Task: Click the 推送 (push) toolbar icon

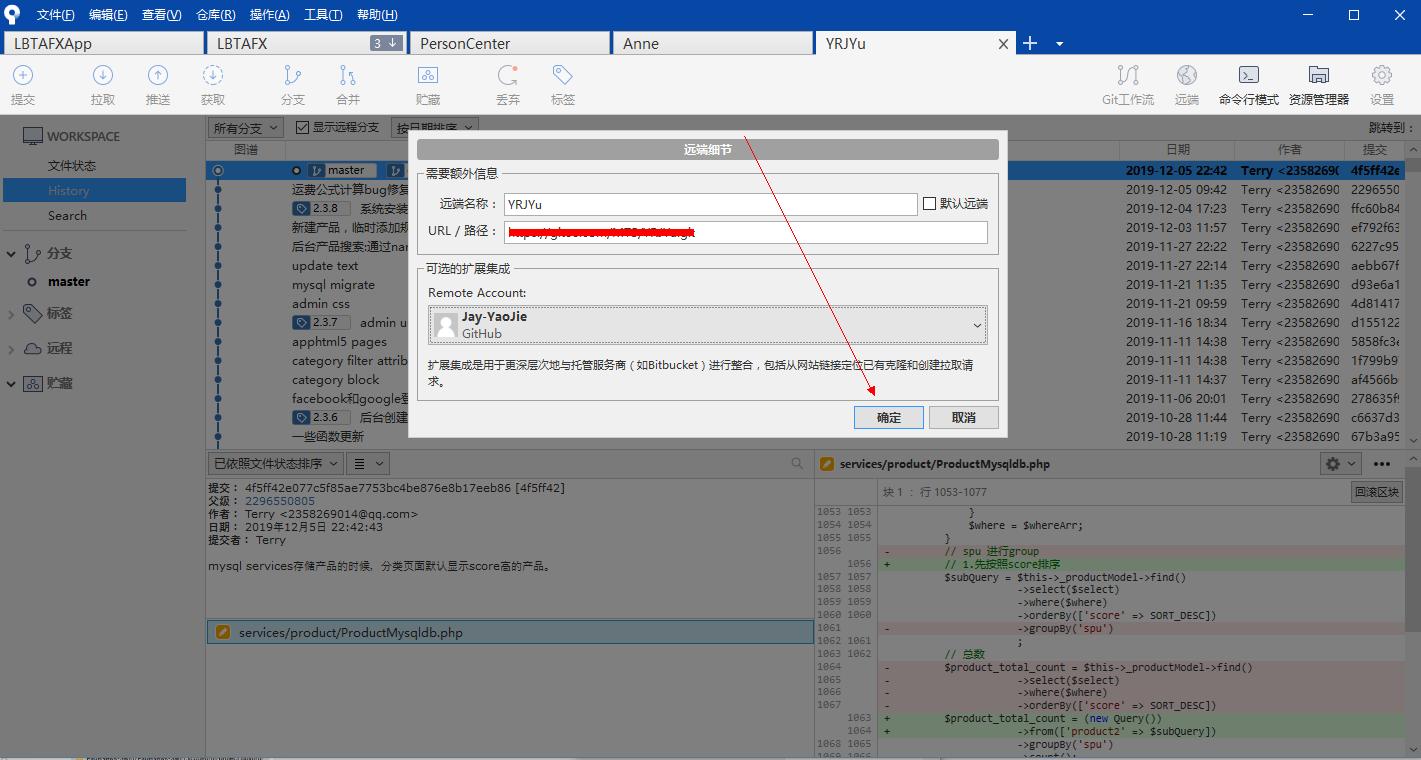Action: pos(157,75)
